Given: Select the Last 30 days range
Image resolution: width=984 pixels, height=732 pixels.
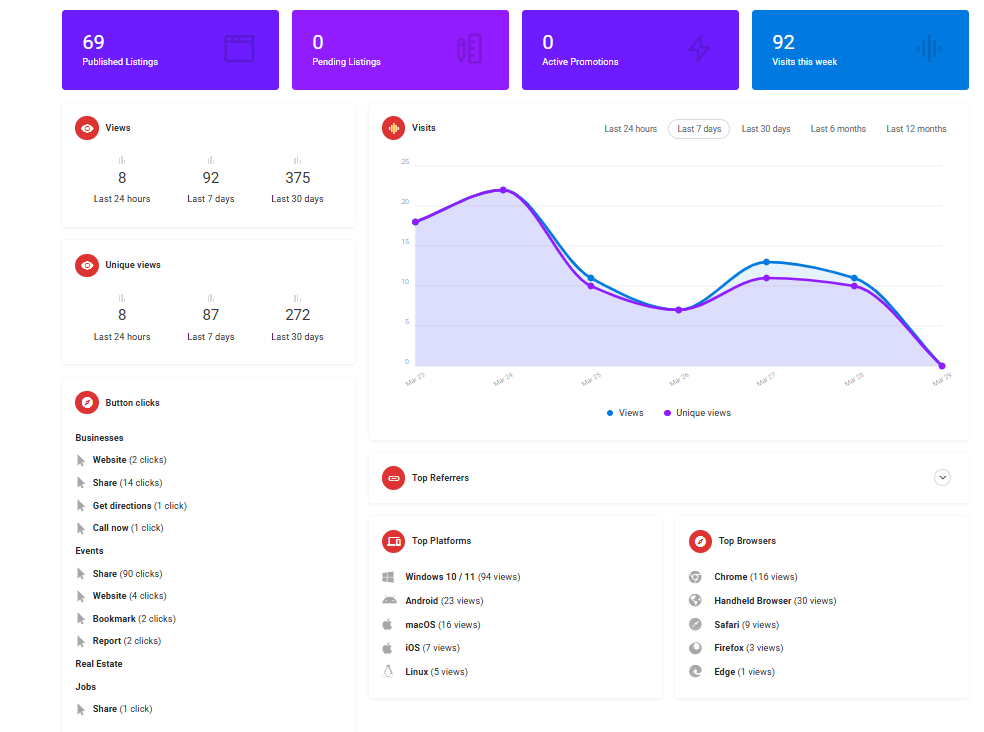Looking at the screenshot, I should [x=766, y=129].
